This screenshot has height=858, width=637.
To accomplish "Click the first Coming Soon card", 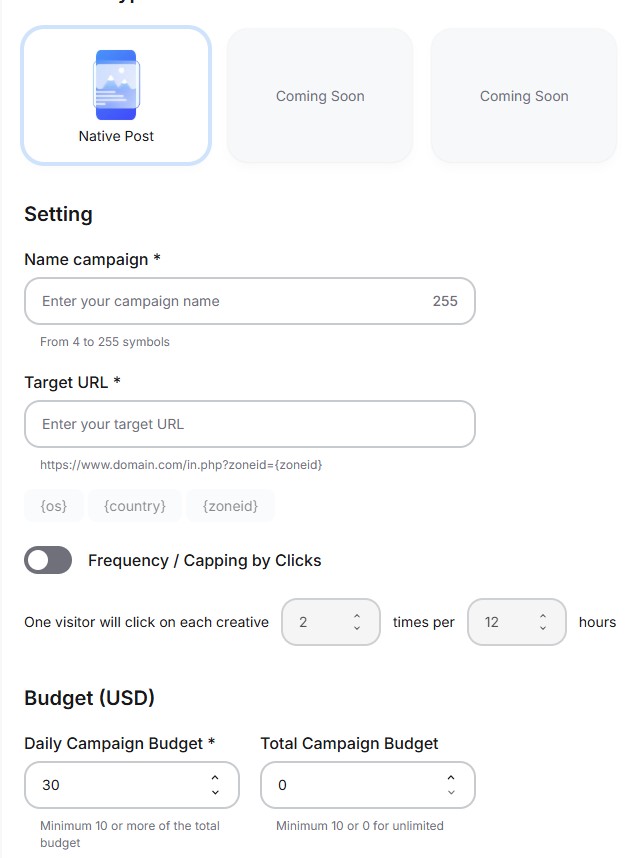I will [320, 96].
